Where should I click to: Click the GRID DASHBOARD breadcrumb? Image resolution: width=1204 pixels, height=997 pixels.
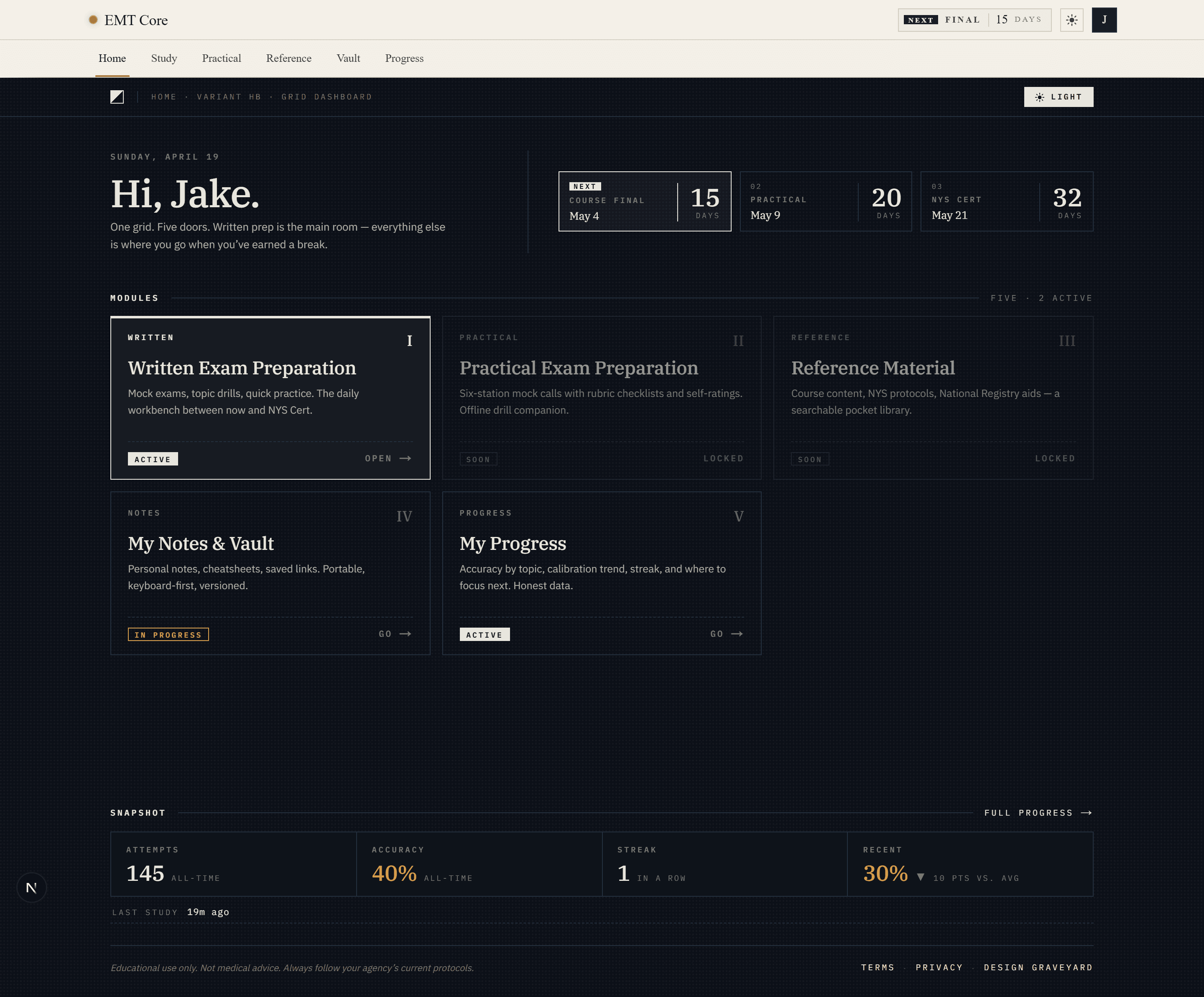click(327, 97)
